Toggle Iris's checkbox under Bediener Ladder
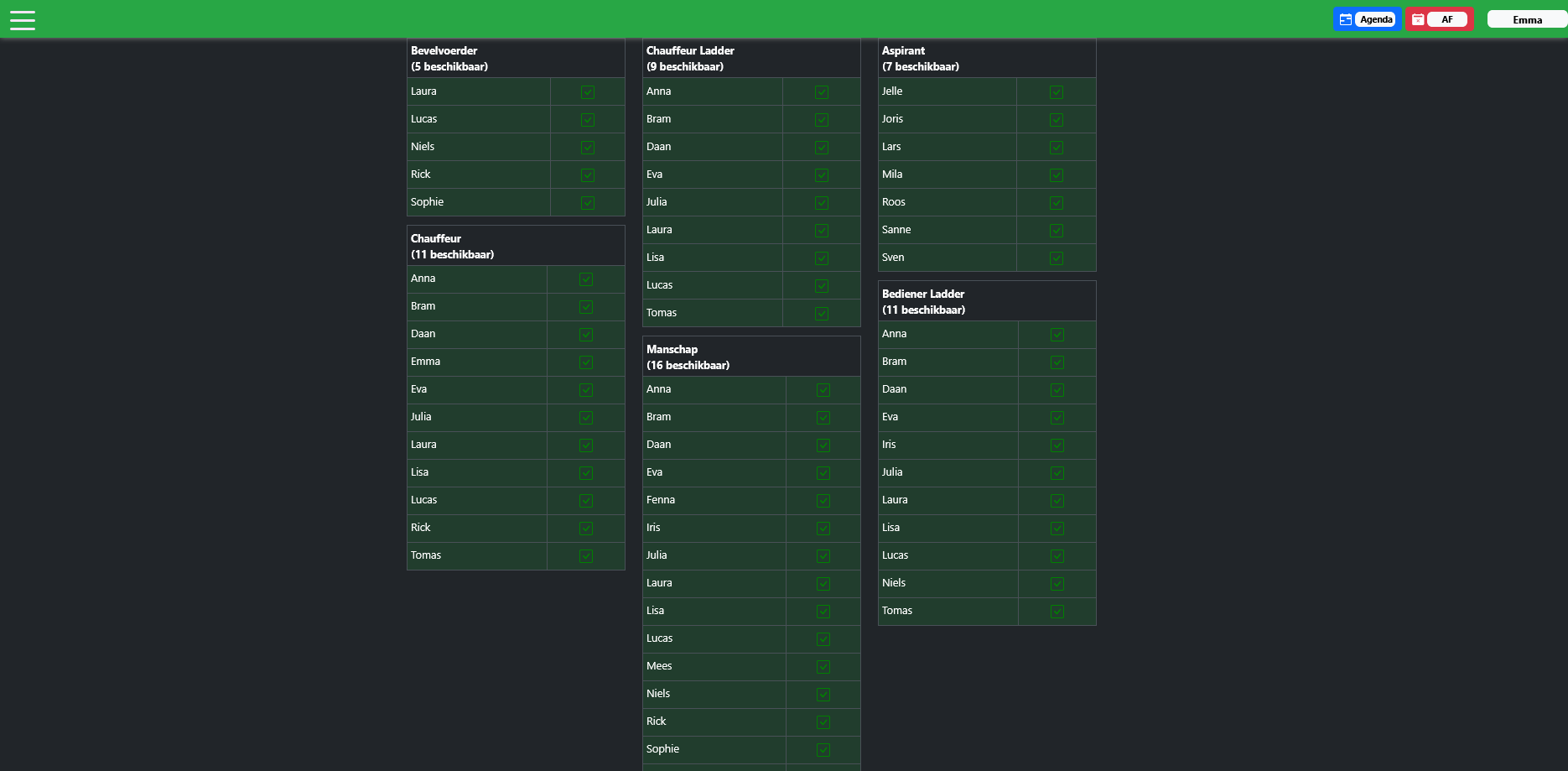Image resolution: width=1568 pixels, height=771 pixels. (x=1057, y=445)
